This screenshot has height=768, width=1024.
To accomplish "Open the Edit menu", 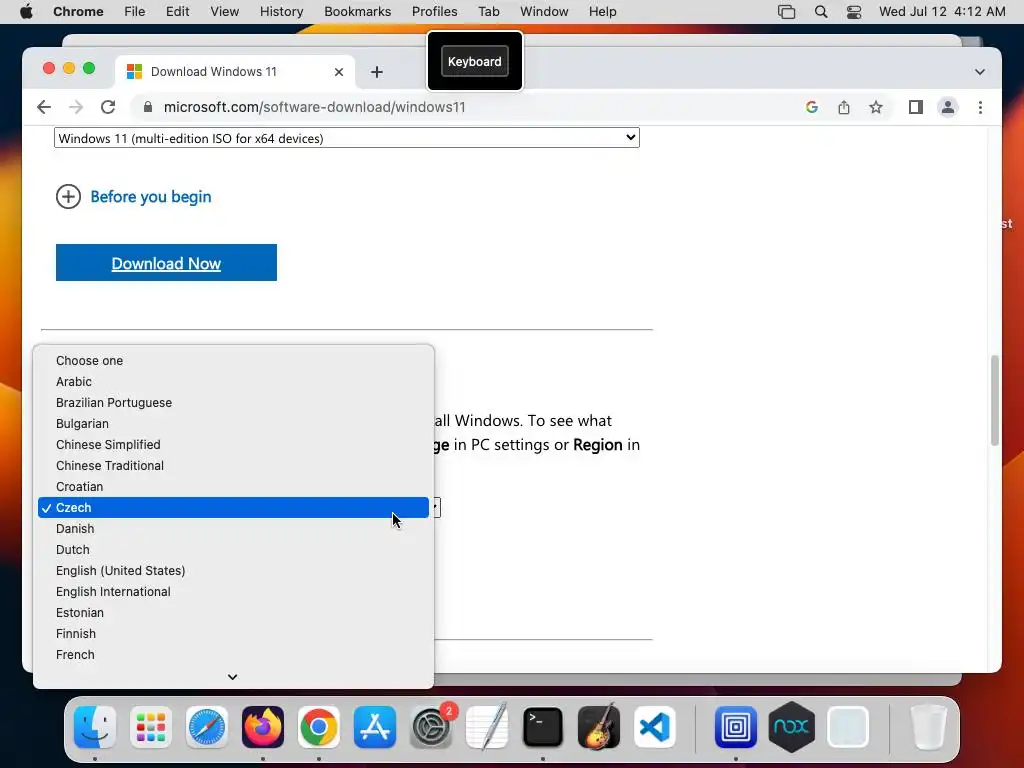I will 177,12.
